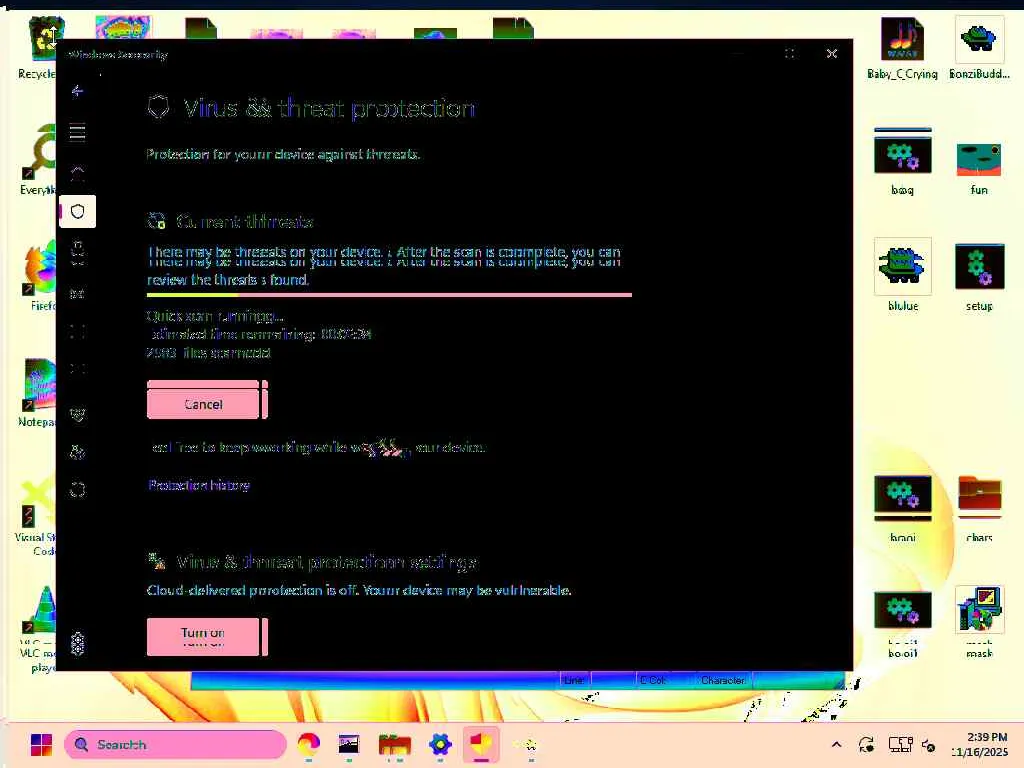Open Firewall & network protection from the sidebar
Screen dimensions: 1024x768
click(x=77, y=293)
